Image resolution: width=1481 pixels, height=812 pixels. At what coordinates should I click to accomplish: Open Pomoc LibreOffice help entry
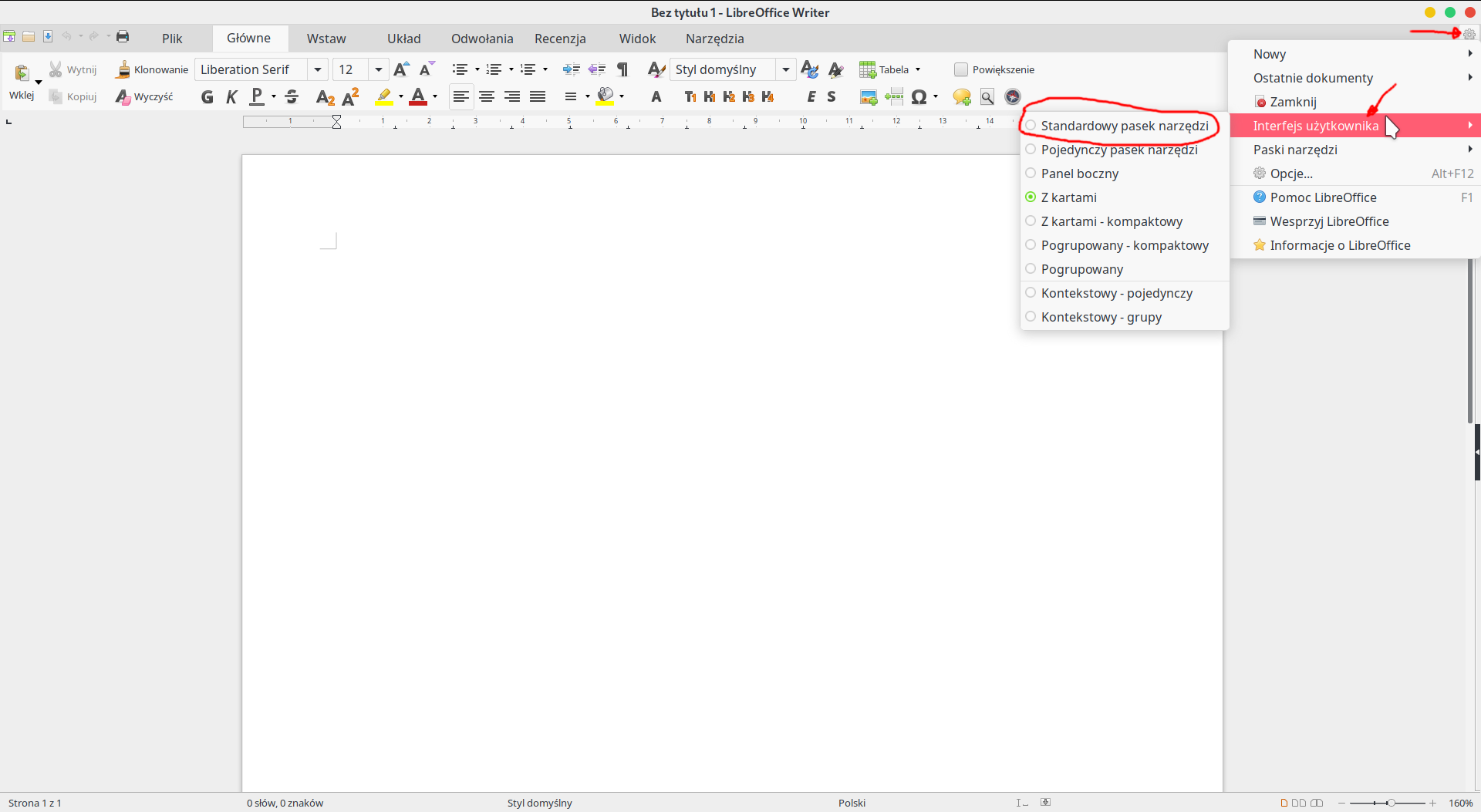pyautogui.click(x=1355, y=197)
